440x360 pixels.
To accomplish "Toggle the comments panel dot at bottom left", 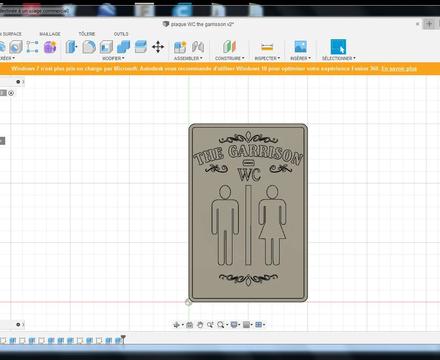I will (18, 324).
